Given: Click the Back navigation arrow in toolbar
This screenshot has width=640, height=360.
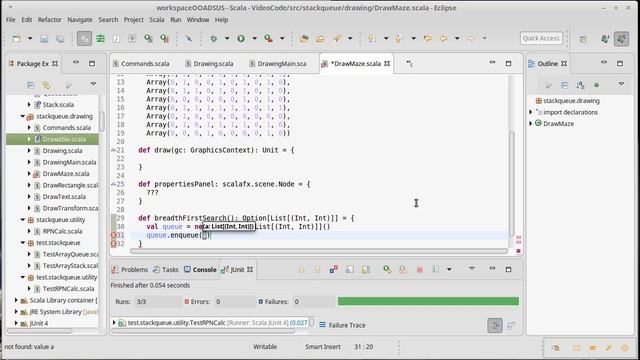Looking at the screenshot, I should [444, 38].
